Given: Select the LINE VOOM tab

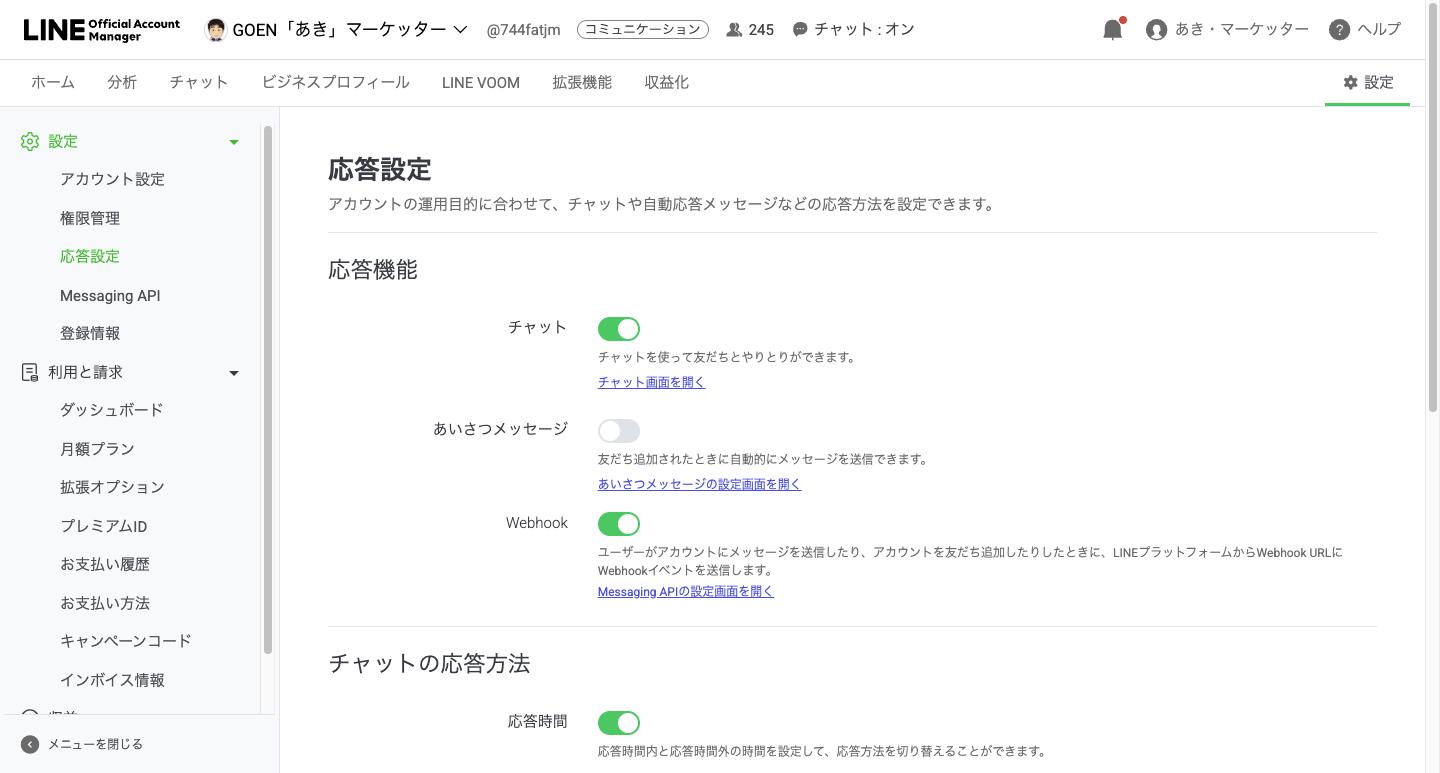Looking at the screenshot, I should pyautogui.click(x=481, y=83).
